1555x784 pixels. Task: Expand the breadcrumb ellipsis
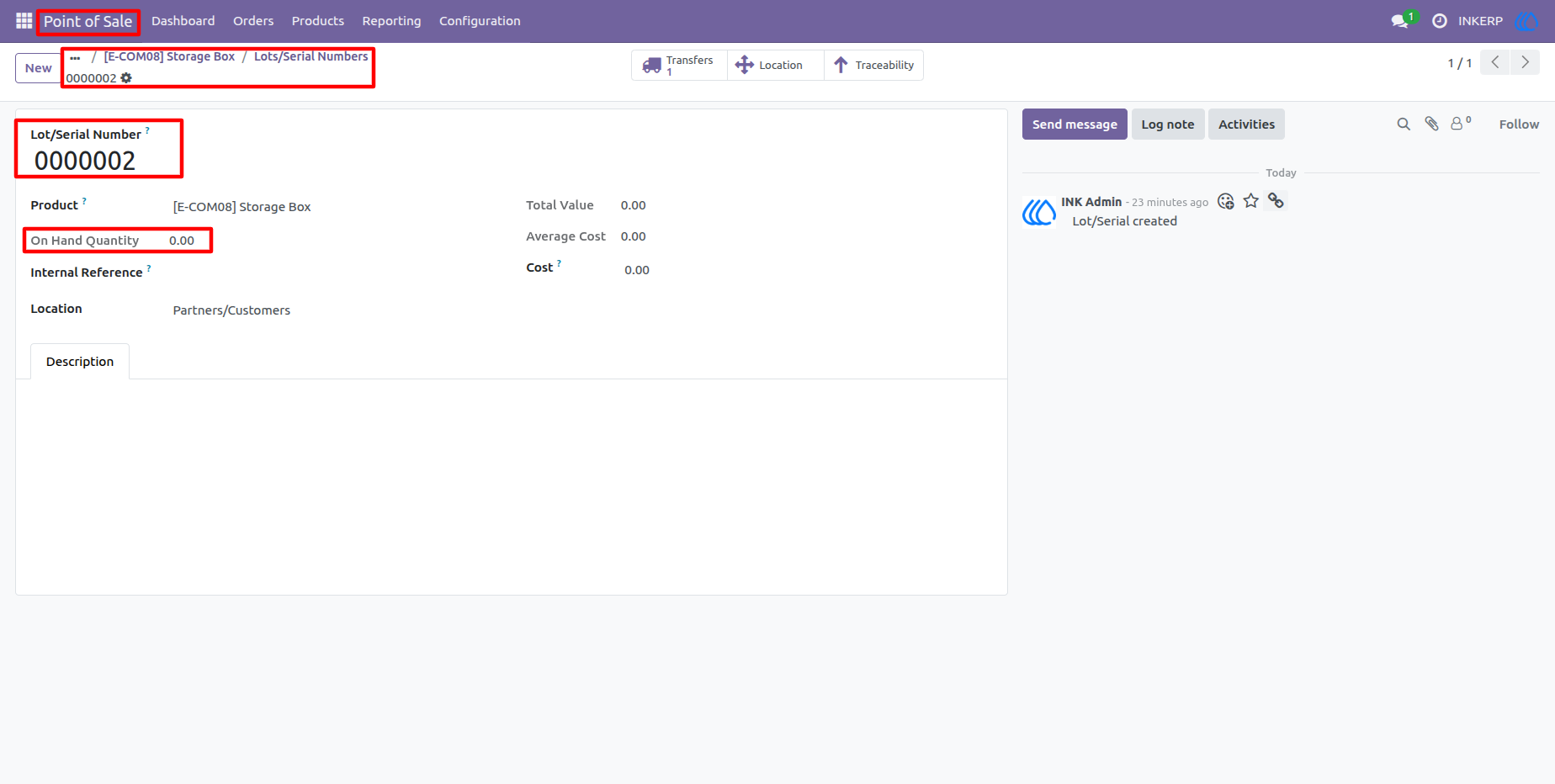coord(75,57)
